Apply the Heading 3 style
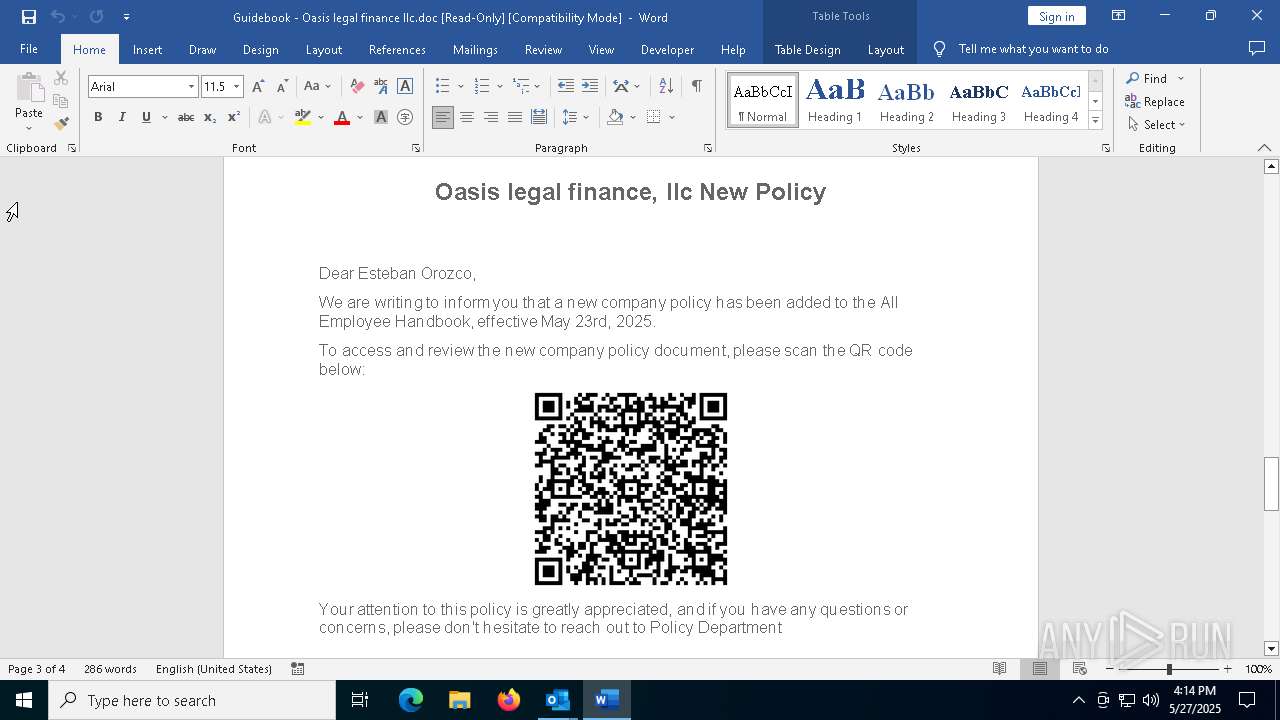The image size is (1280, 720). (979, 100)
